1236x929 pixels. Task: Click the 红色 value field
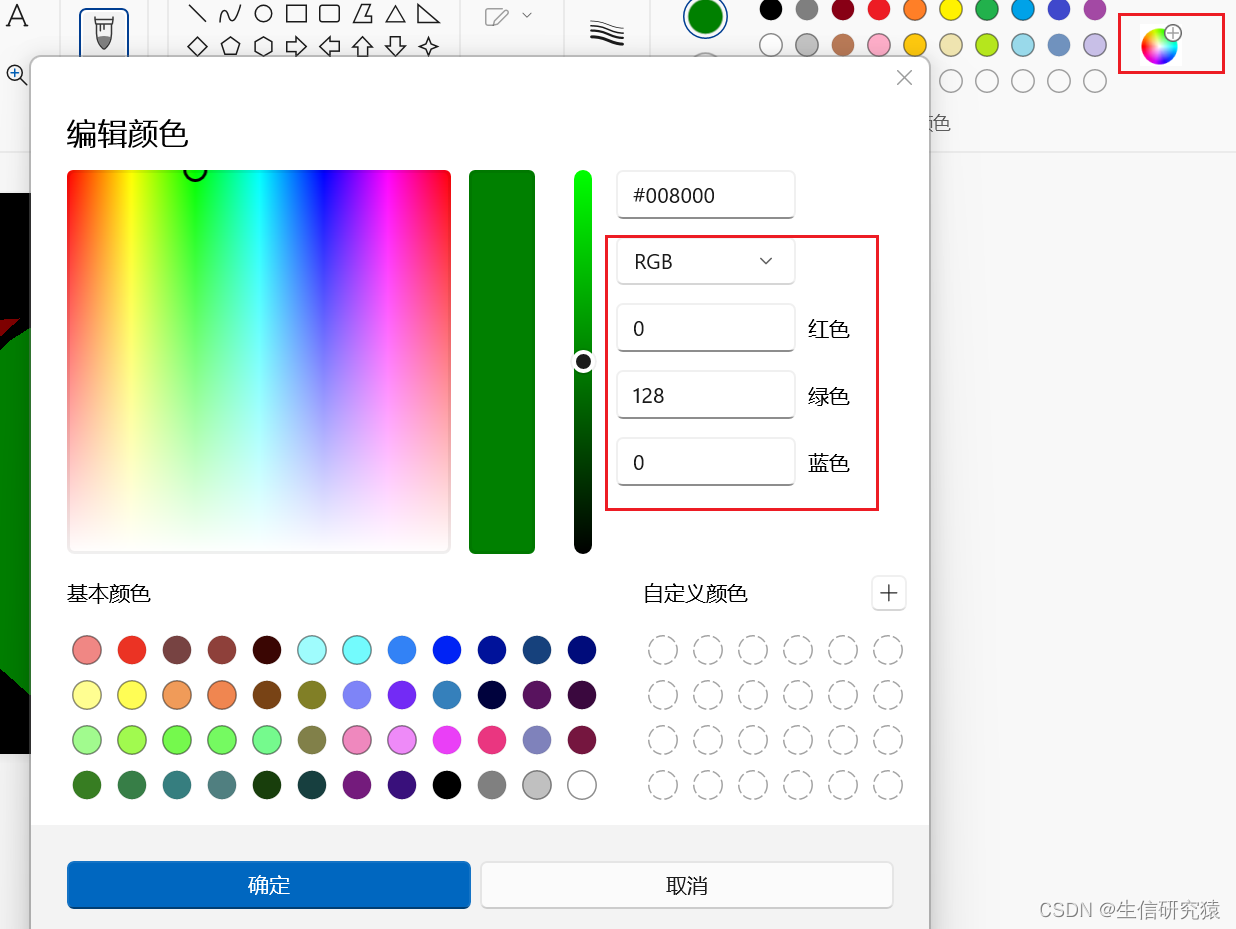pos(706,328)
